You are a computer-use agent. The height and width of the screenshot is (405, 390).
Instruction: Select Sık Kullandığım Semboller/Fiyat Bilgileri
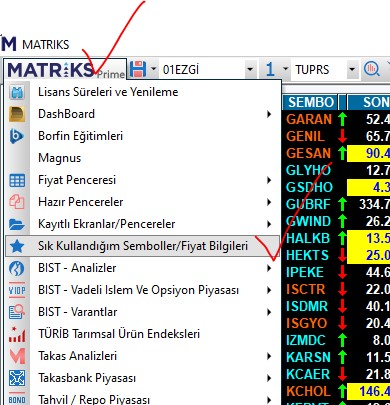pyautogui.click(x=143, y=246)
